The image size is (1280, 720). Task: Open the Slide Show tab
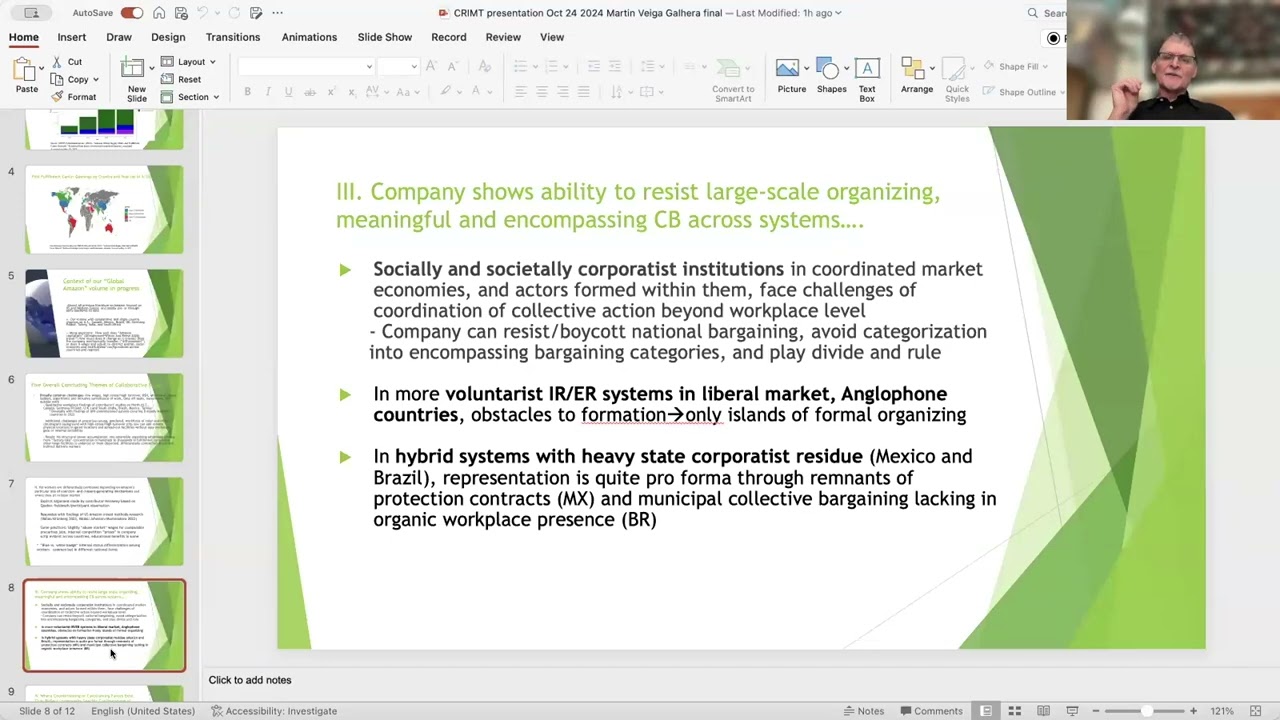point(385,37)
